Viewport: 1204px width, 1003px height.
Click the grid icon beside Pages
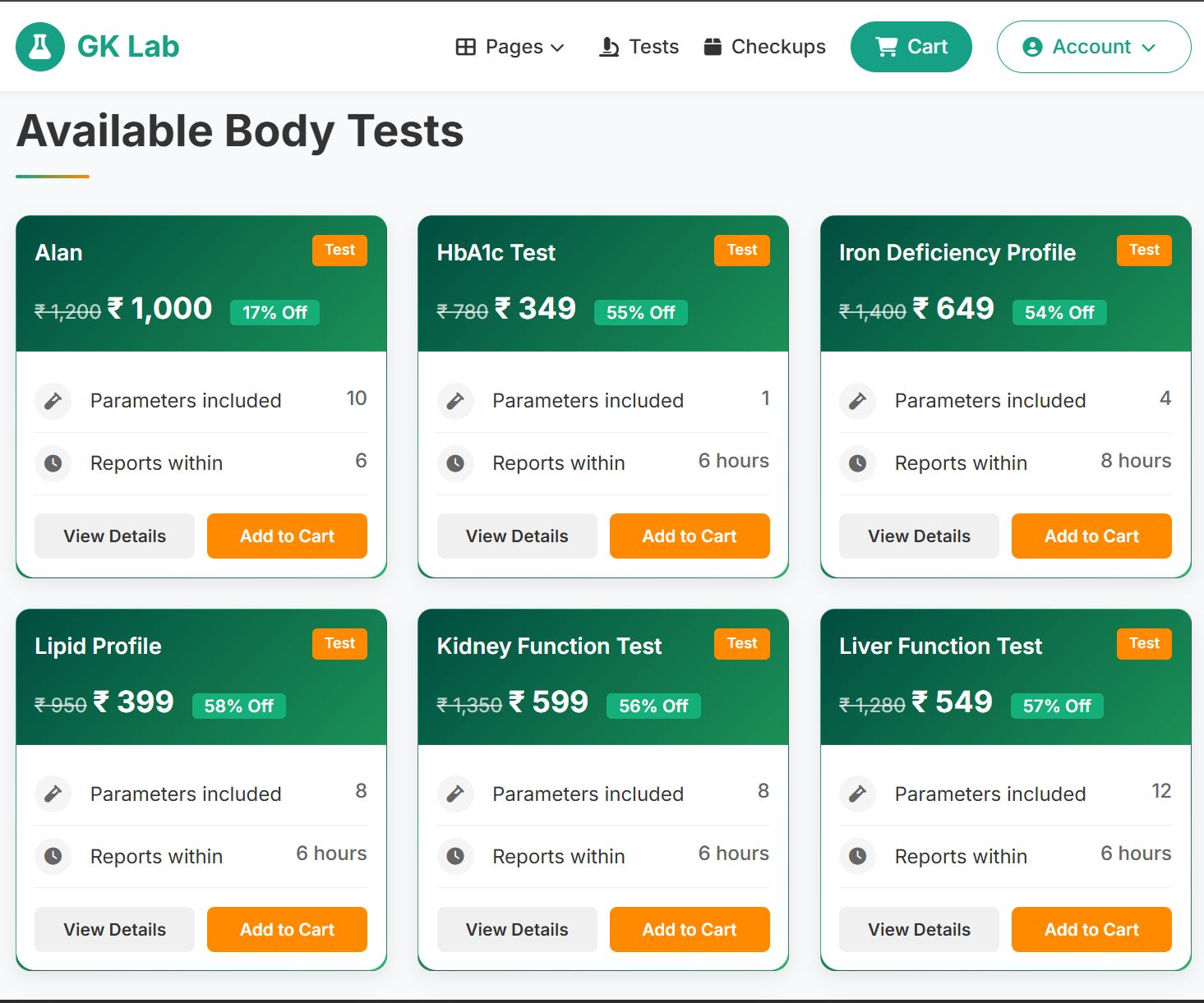click(466, 47)
